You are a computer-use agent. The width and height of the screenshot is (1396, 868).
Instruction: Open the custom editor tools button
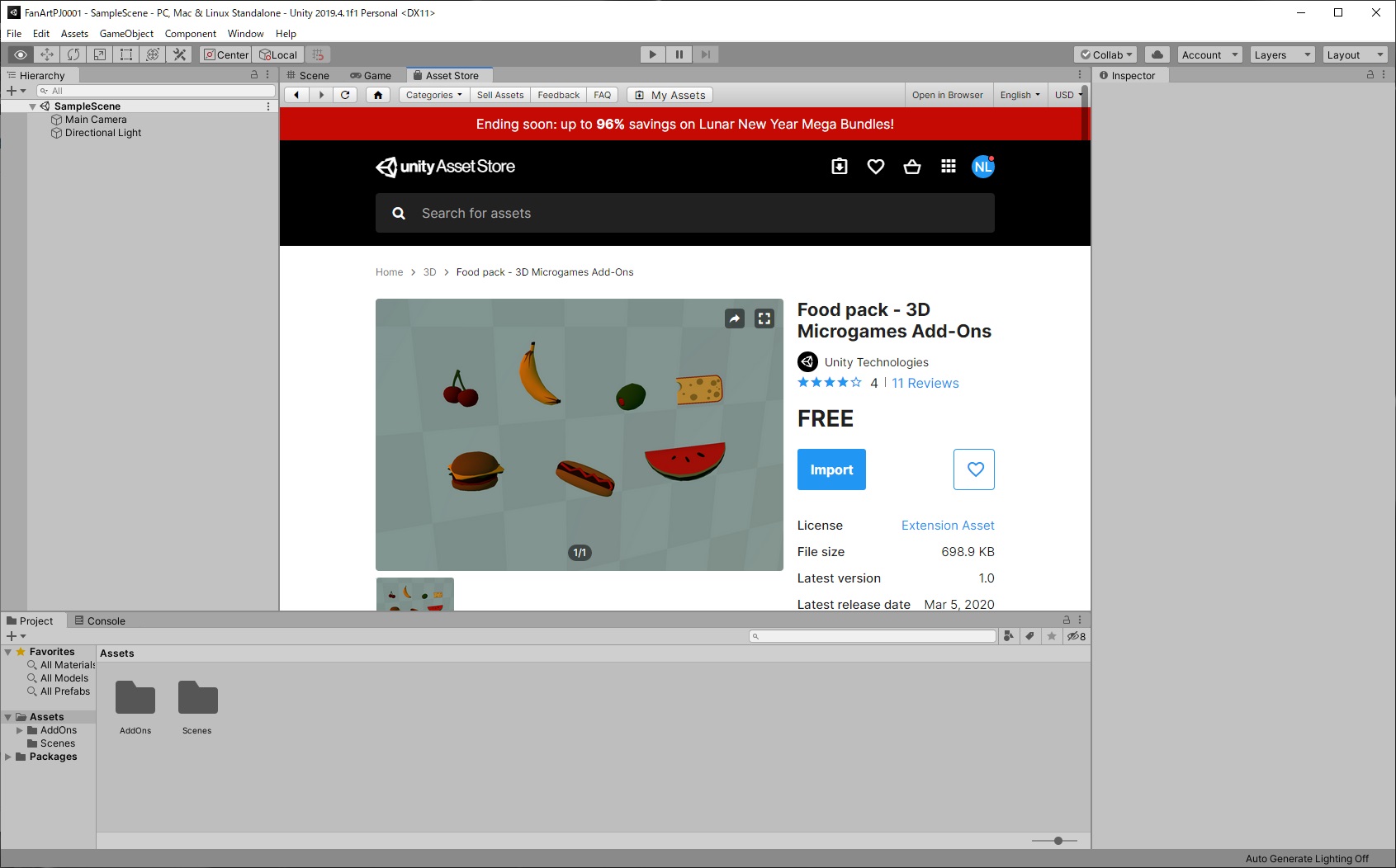[x=179, y=54]
